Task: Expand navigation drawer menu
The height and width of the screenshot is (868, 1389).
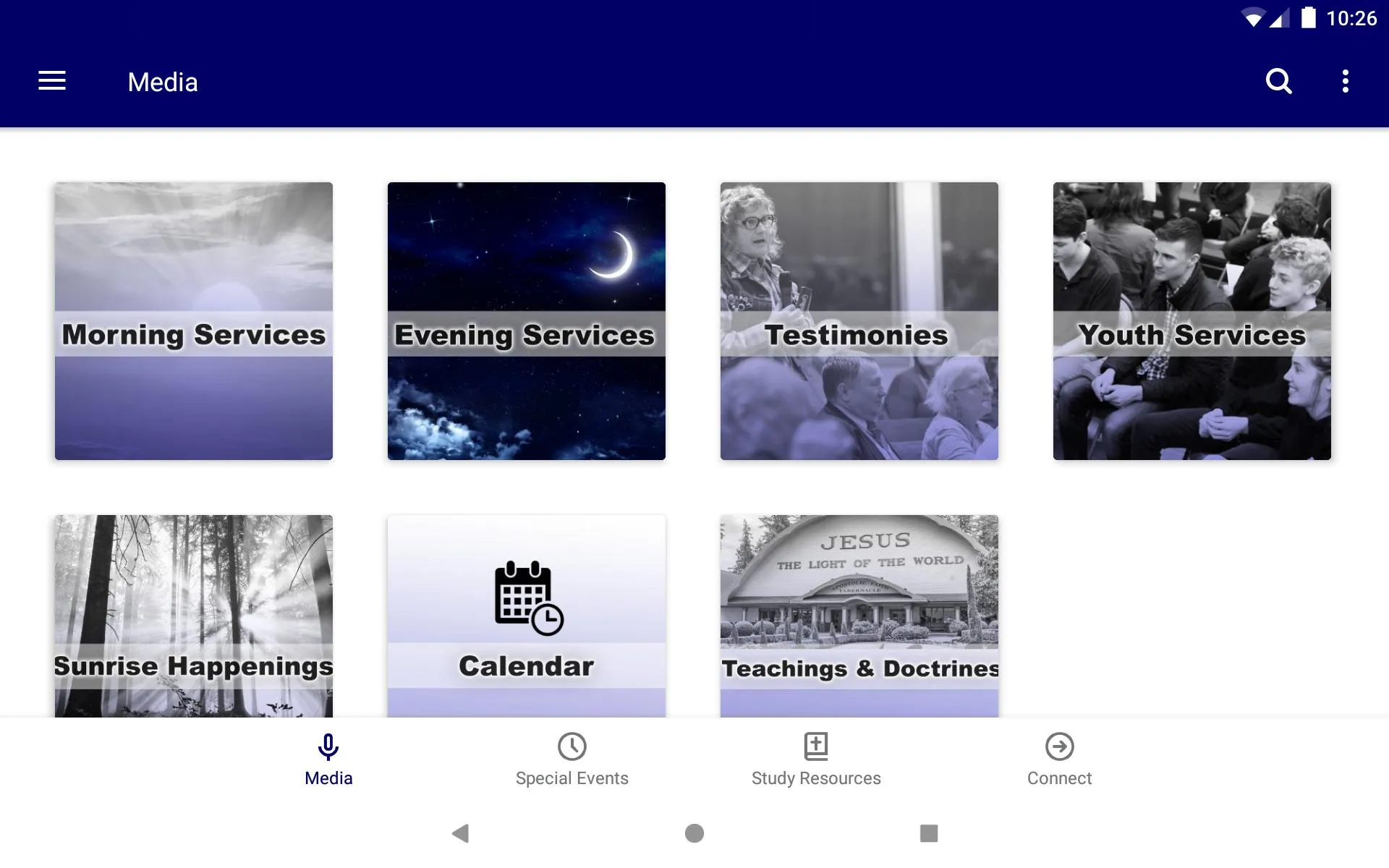Action: point(52,82)
